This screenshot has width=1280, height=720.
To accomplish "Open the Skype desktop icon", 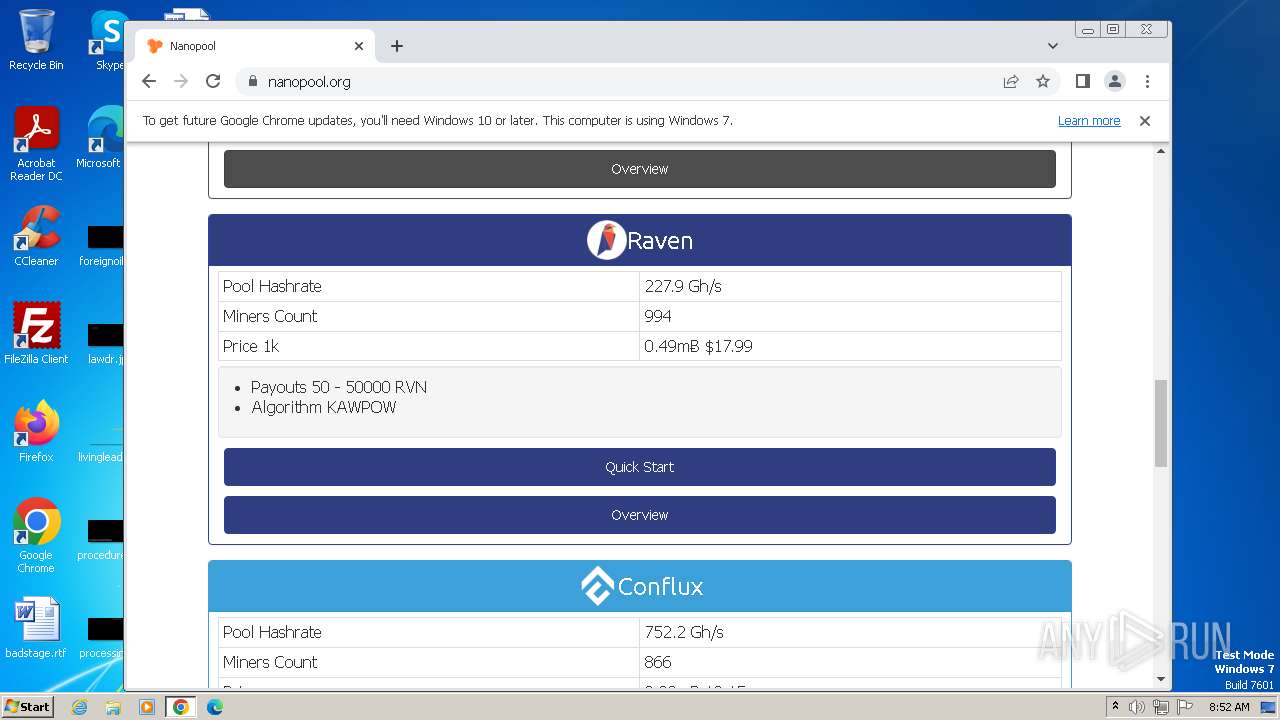I will click(109, 40).
